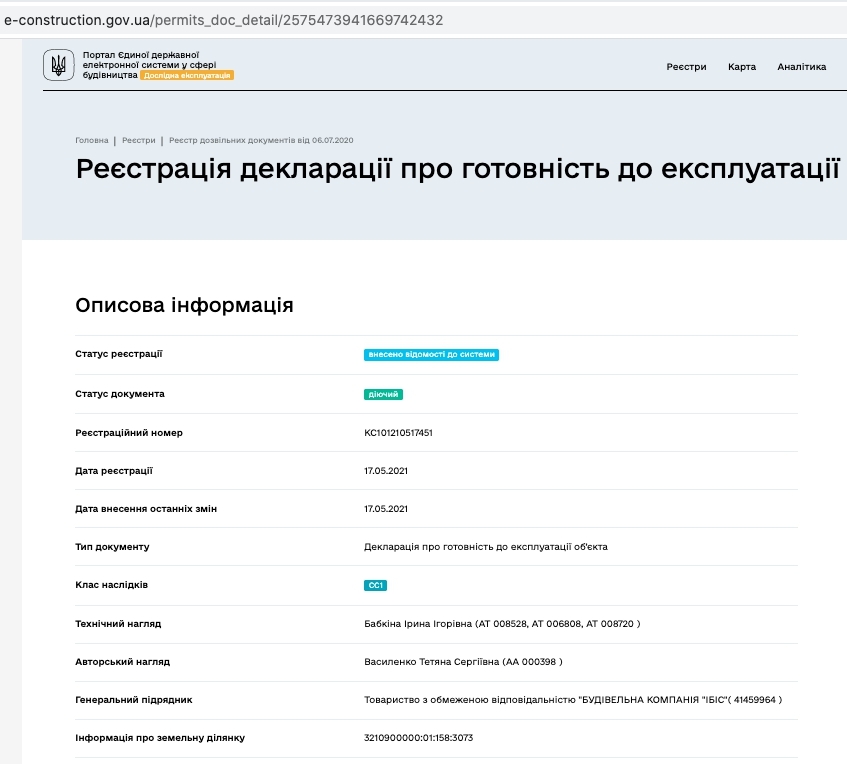The height and width of the screenshot is (764, 847).
Task: Go to Реєстри breadcrumb link
Action: [139, 140]
